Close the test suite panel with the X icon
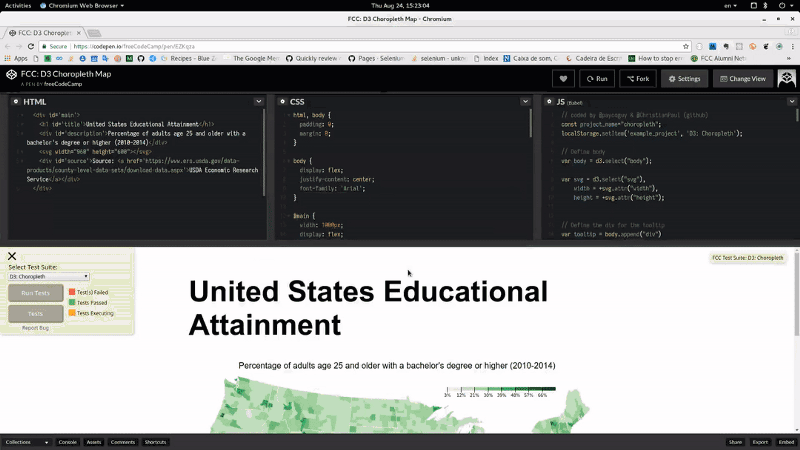Image resolution: width=800 pixels, height=450 pixels. pyautogui.click(x=13, y=257)
